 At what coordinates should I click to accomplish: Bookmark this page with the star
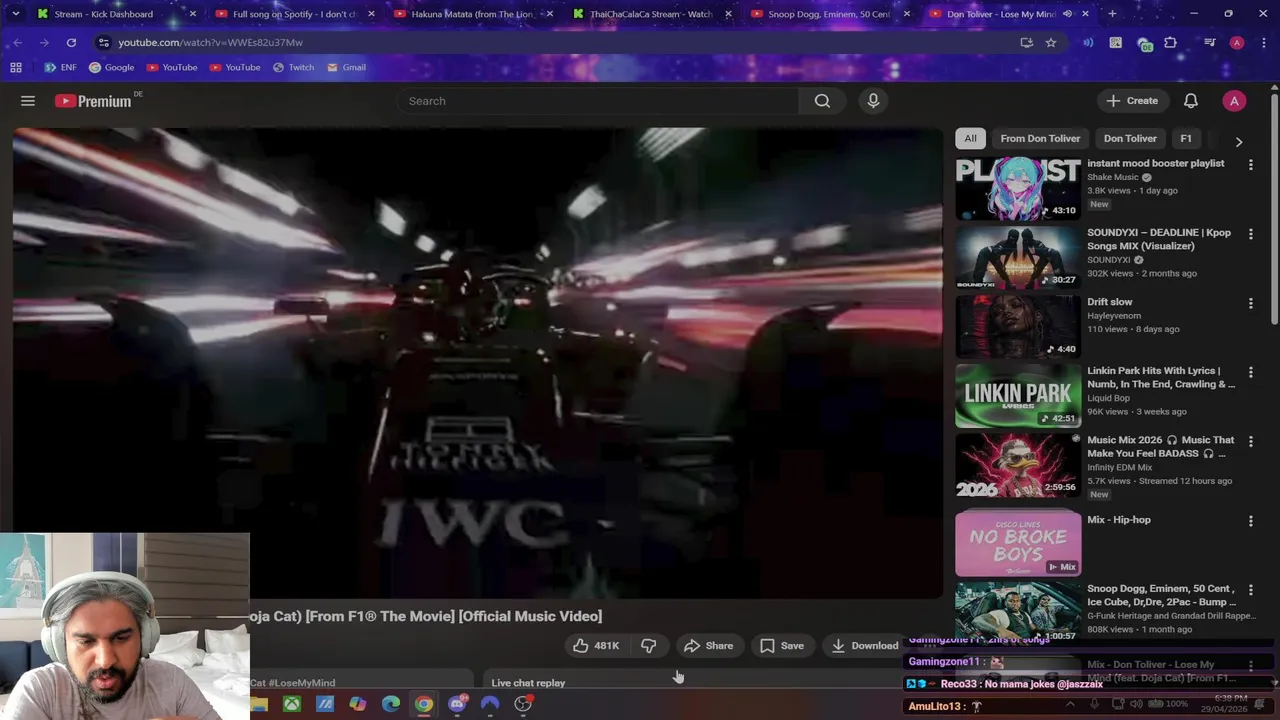pos(1051,42)
